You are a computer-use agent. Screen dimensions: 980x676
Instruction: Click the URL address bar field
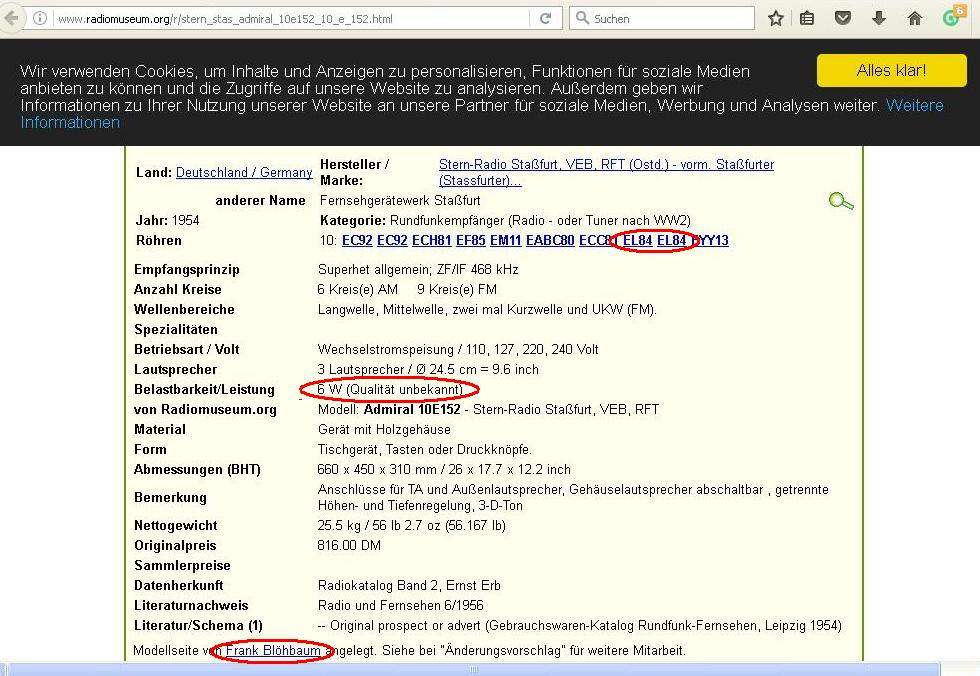(292, 19)
